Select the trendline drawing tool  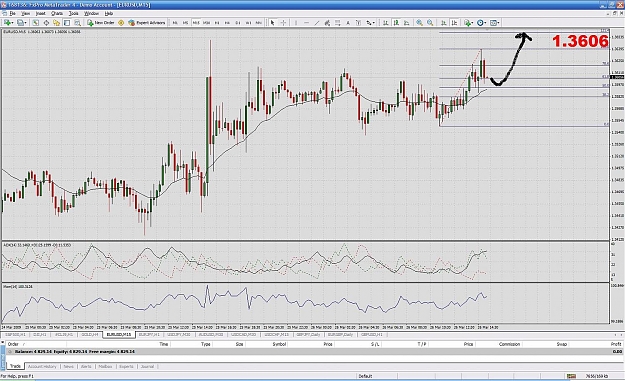(317, 23)
